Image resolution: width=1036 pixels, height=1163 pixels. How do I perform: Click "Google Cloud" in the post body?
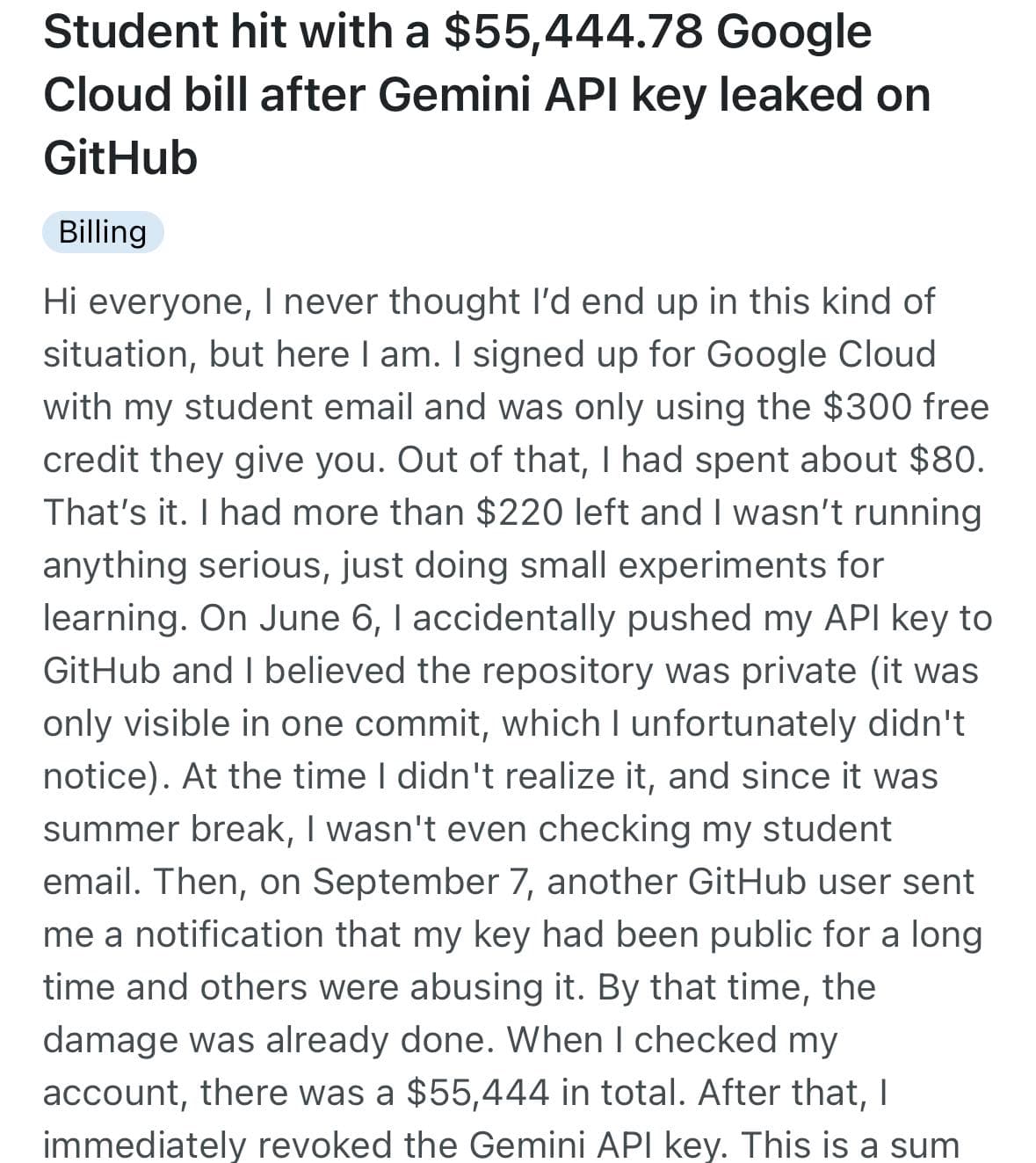[x=821, y=354]
